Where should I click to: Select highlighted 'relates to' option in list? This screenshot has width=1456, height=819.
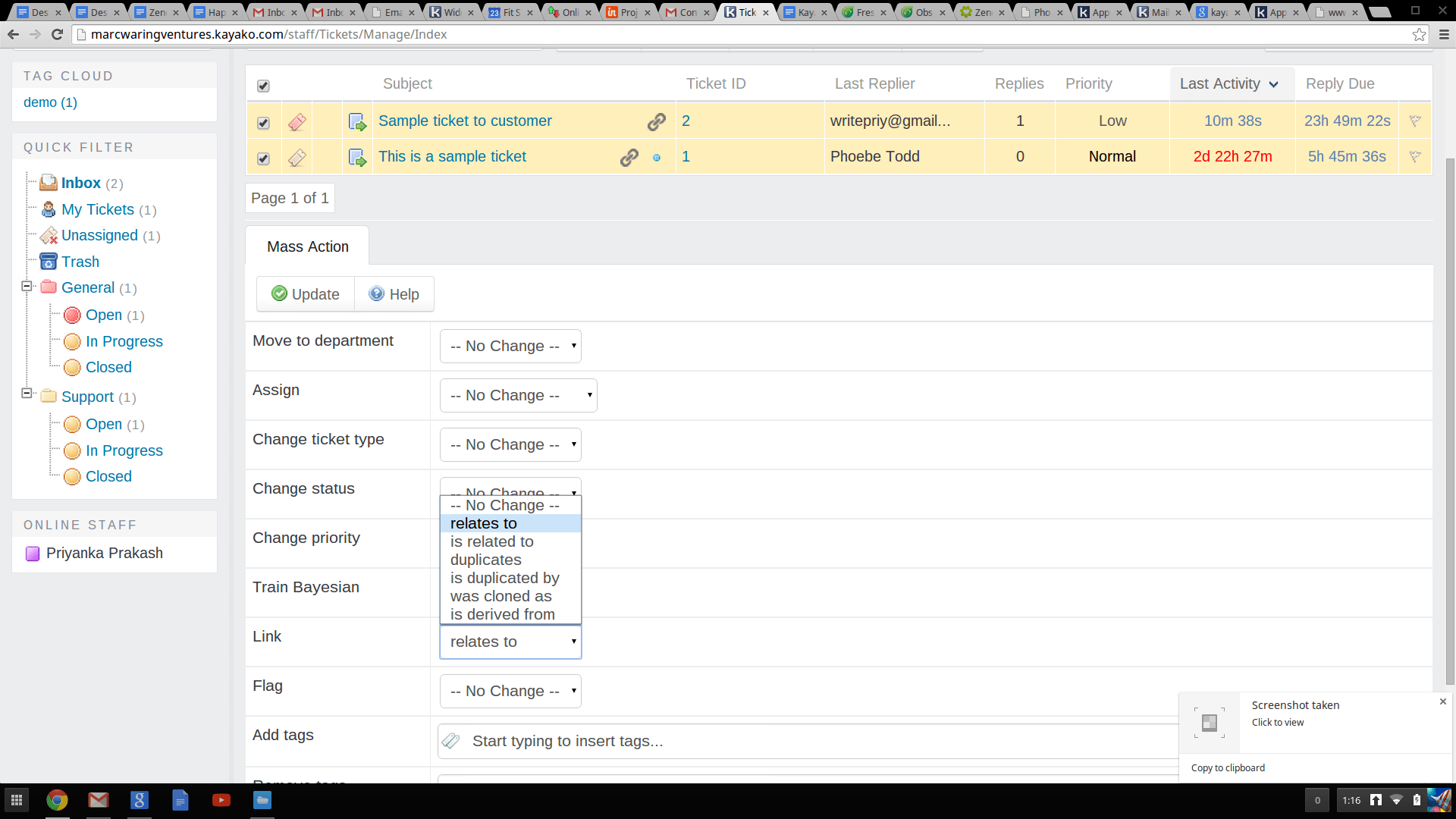[x=510, y=523]
